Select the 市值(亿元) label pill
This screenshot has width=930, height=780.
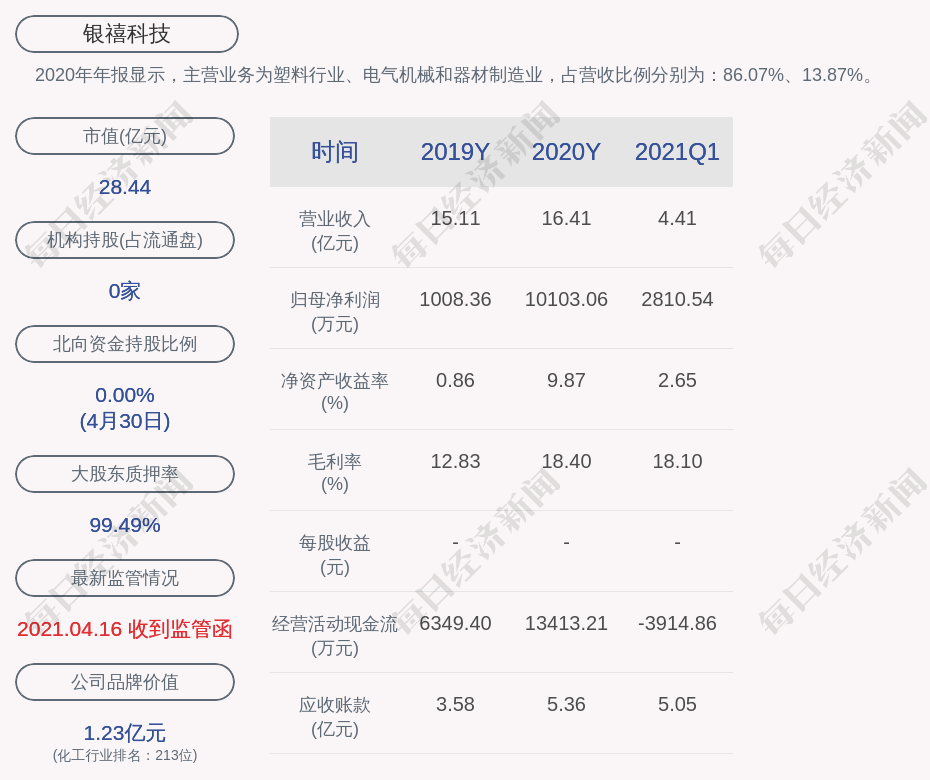(125, 136)
